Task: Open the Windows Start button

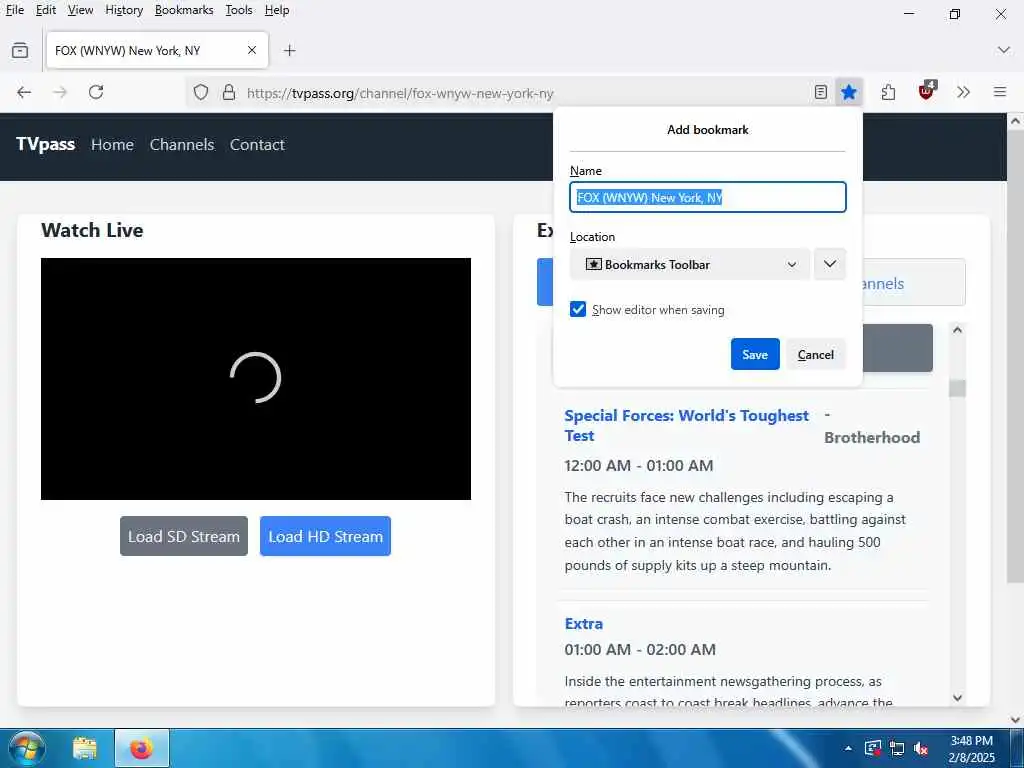Action: pos(25,748)
